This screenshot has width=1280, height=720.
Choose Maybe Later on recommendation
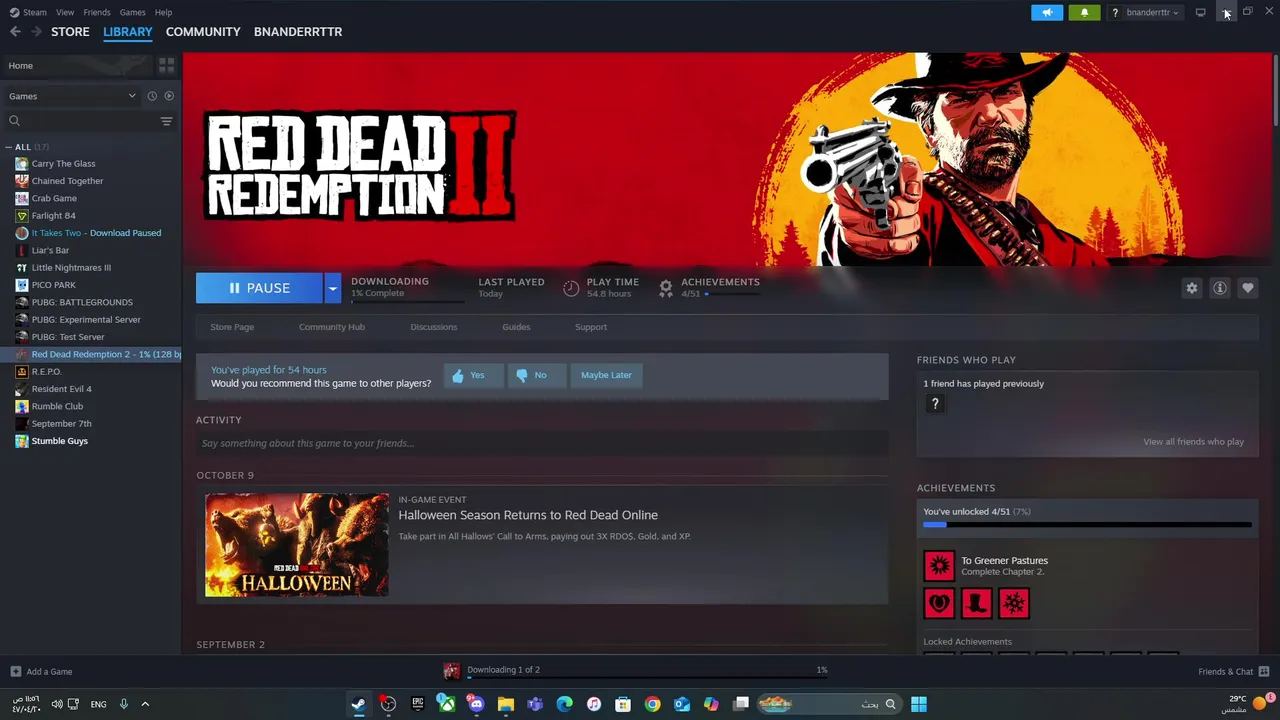tap(606, 375)
